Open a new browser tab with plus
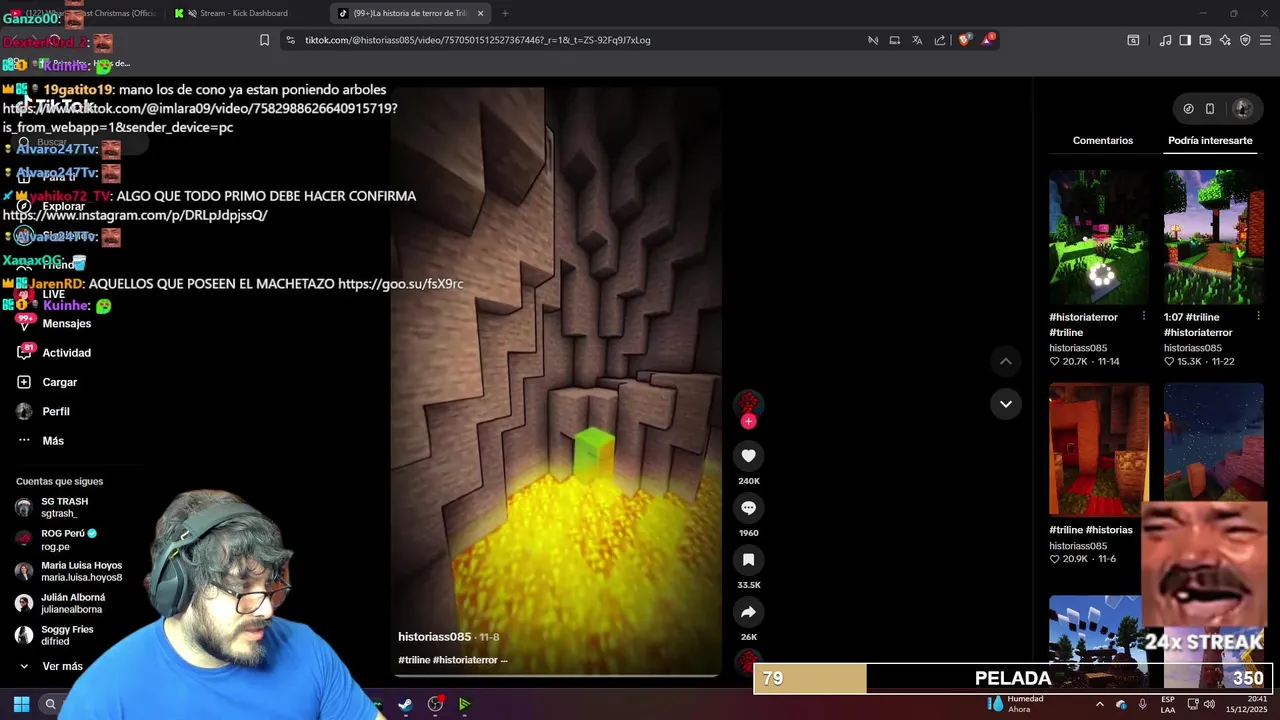 coord(505,13)
